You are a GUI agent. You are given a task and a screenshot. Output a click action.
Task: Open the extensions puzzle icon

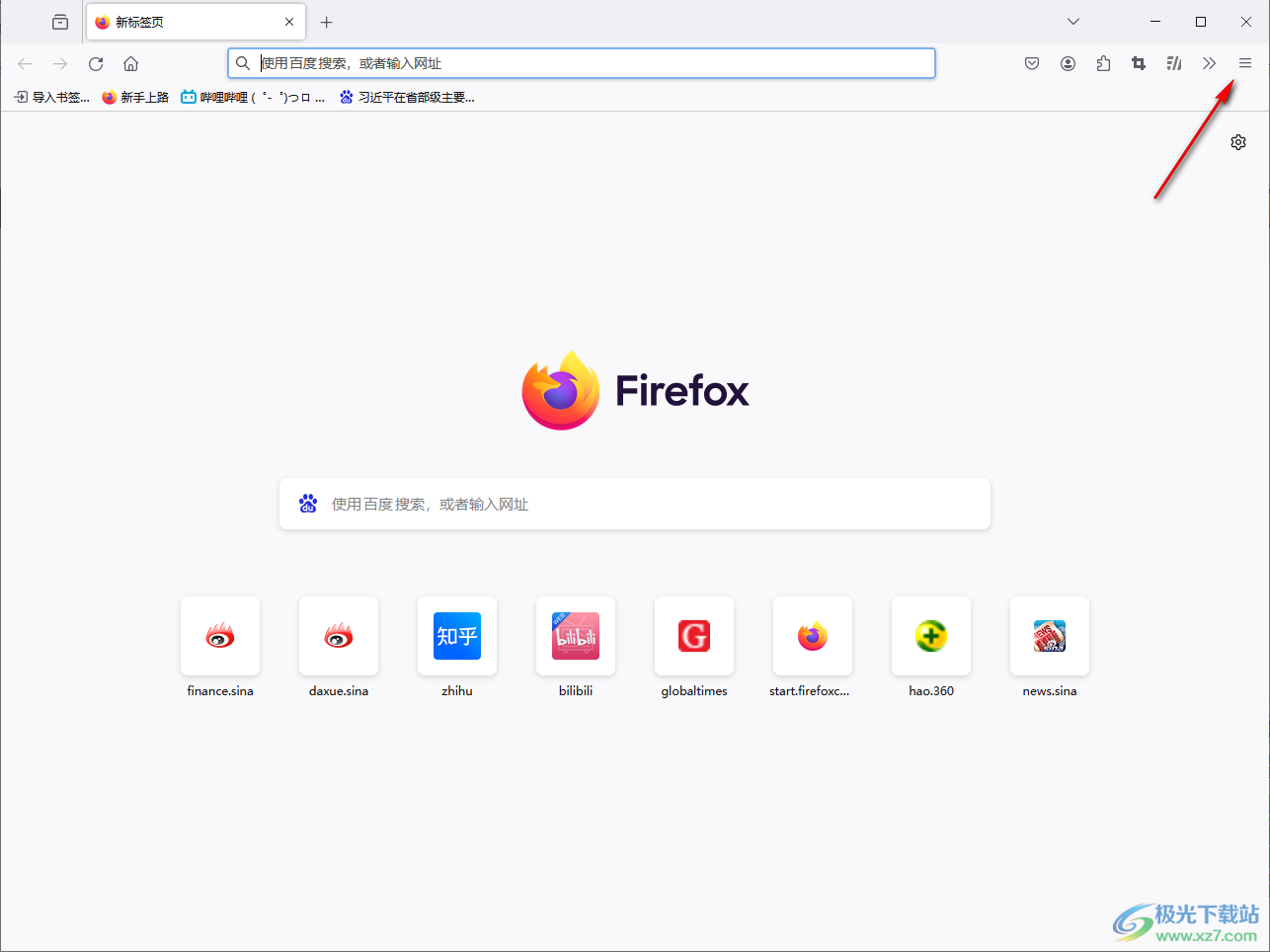1103,63
